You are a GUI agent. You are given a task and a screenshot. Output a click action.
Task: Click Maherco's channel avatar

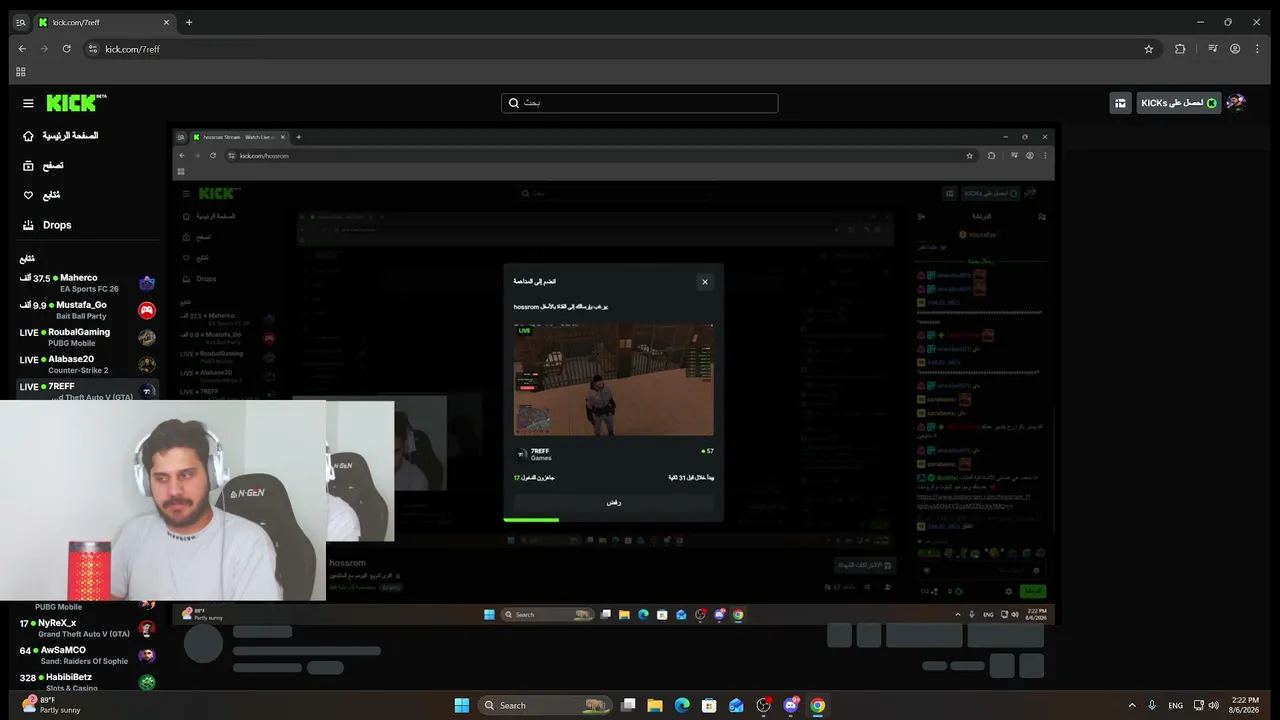coord(147,283)
